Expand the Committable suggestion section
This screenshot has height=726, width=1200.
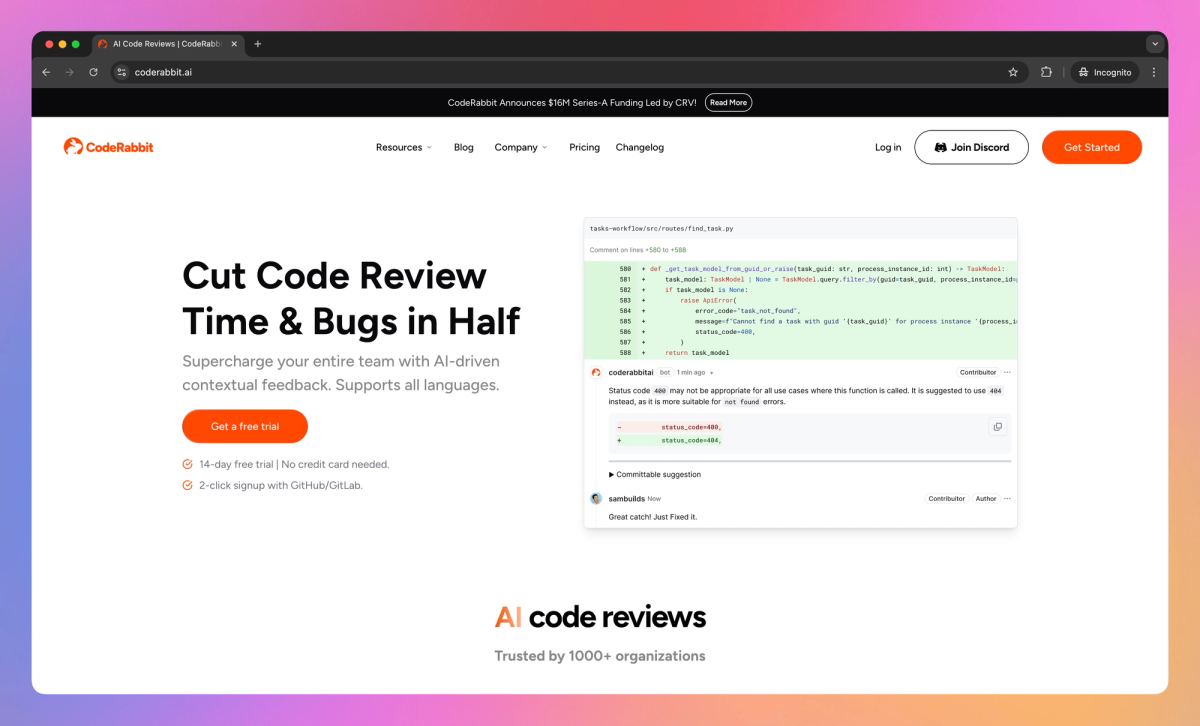click(x=655, y=474)
